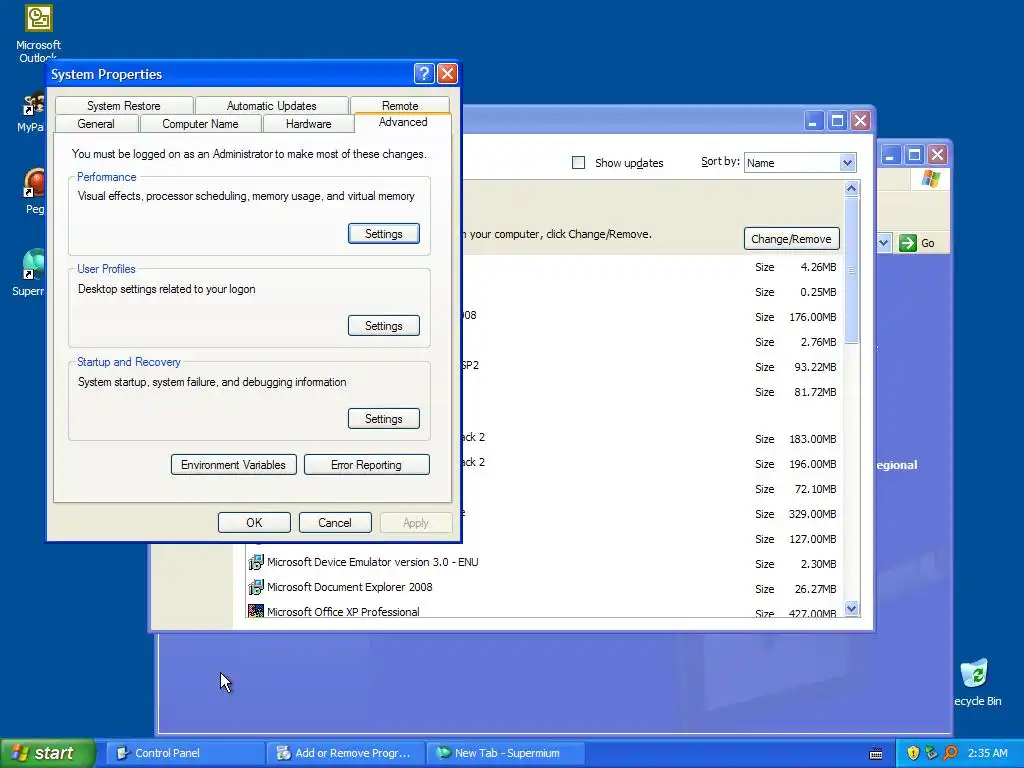Enable the Show updates checkbox
This screenshot has height=768, width=1024.
(x=579, y=163)
